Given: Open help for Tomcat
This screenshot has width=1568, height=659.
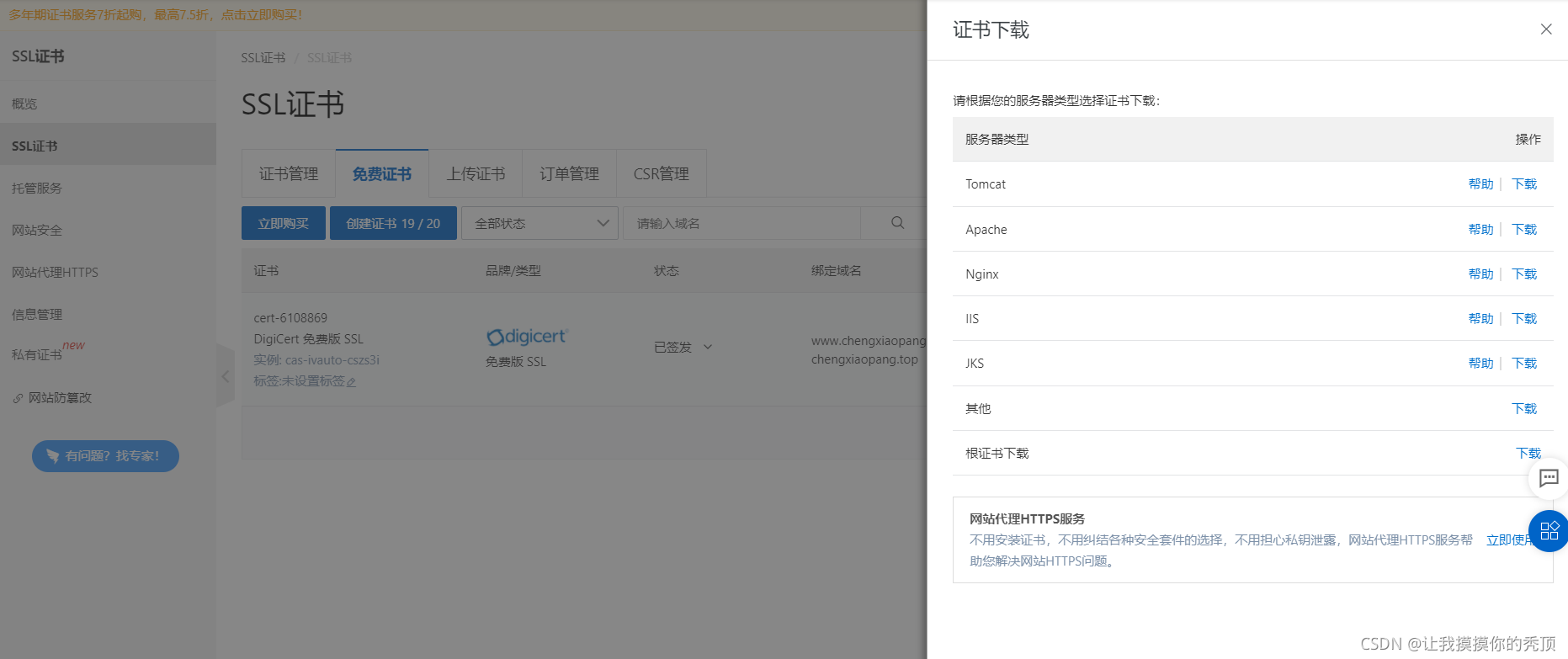Looking at the screenshot, I should [1480, 184].
